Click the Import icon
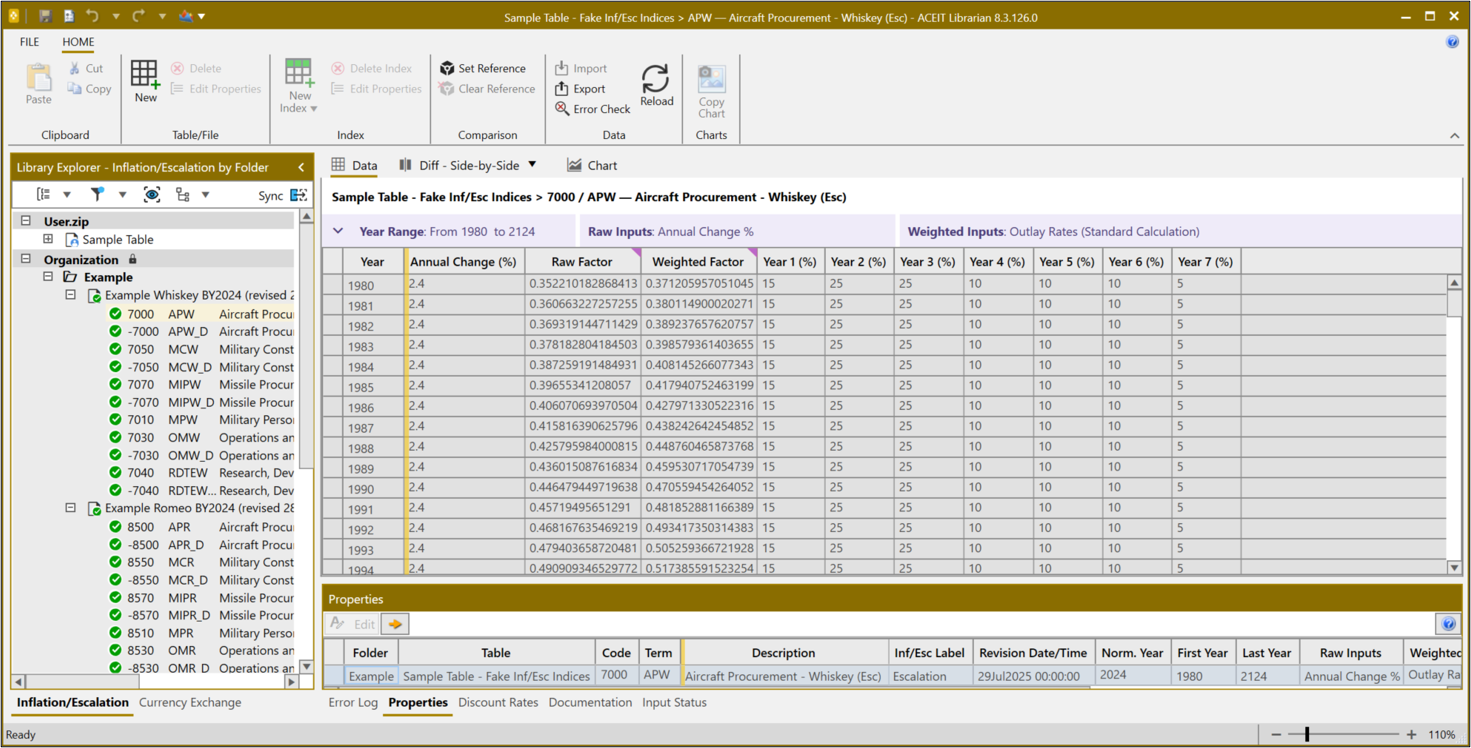 coord(562,68)
